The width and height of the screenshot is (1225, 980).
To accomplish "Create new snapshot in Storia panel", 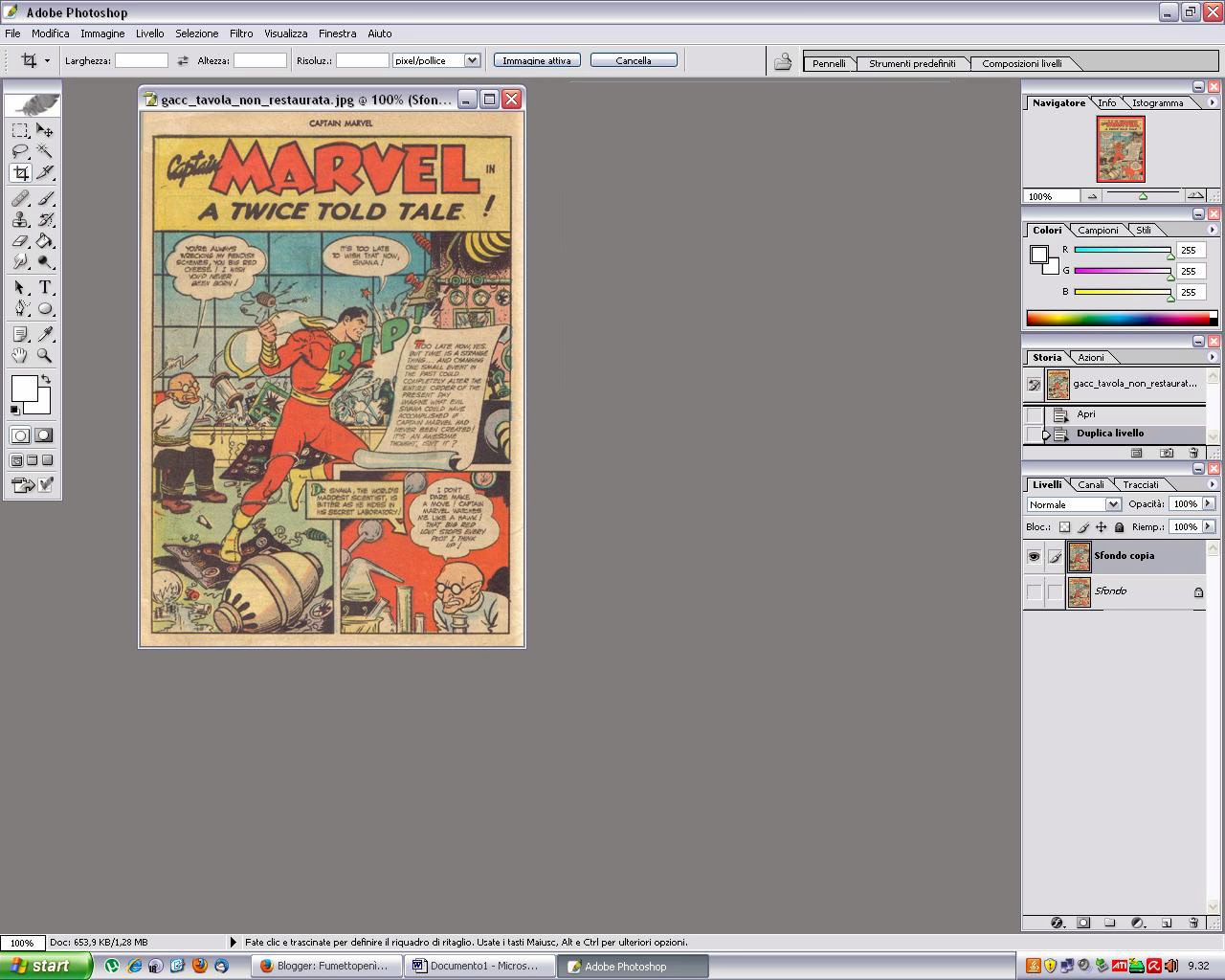I will [x=1166, y=453].
